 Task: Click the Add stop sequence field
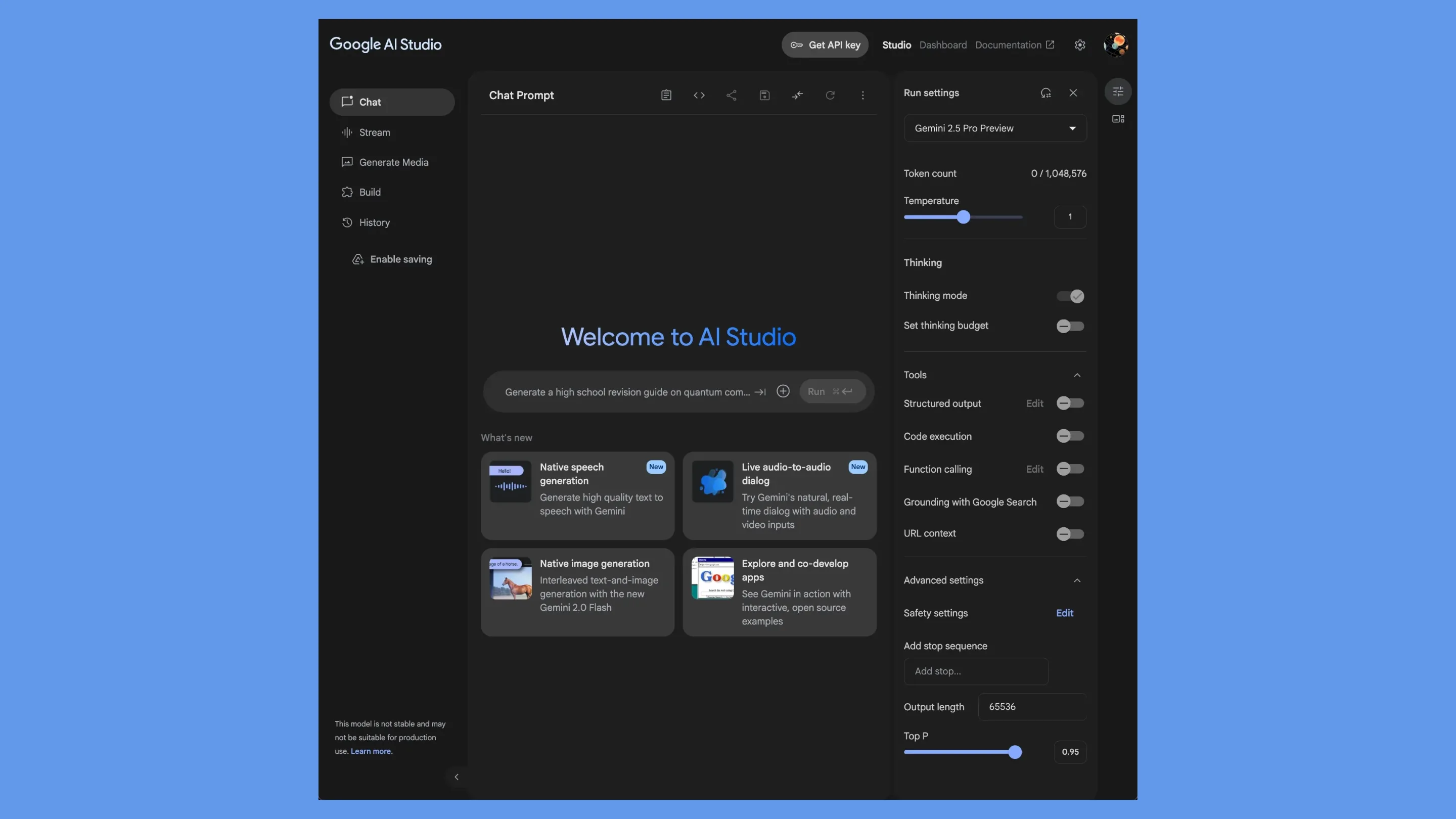976,671
